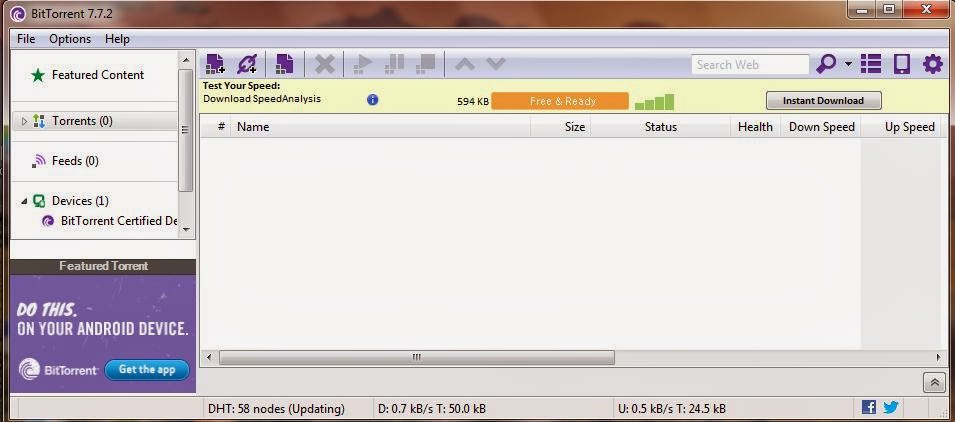Viewport: 955px width, 422px height.
Task: Click the Pause torrent toolbar icon
Action: (x=395, y=63)
